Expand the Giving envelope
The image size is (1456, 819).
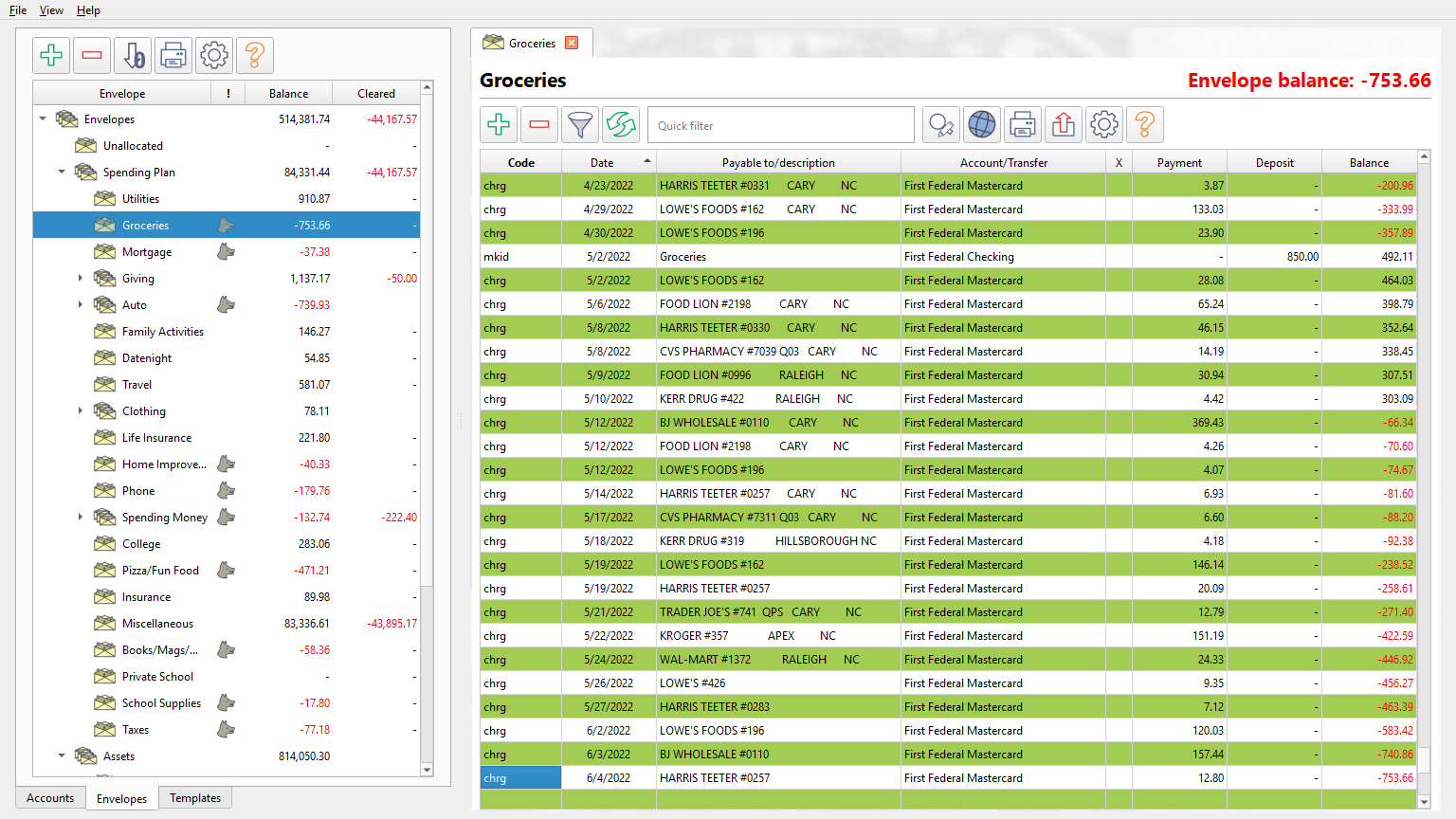click(81, 279)
